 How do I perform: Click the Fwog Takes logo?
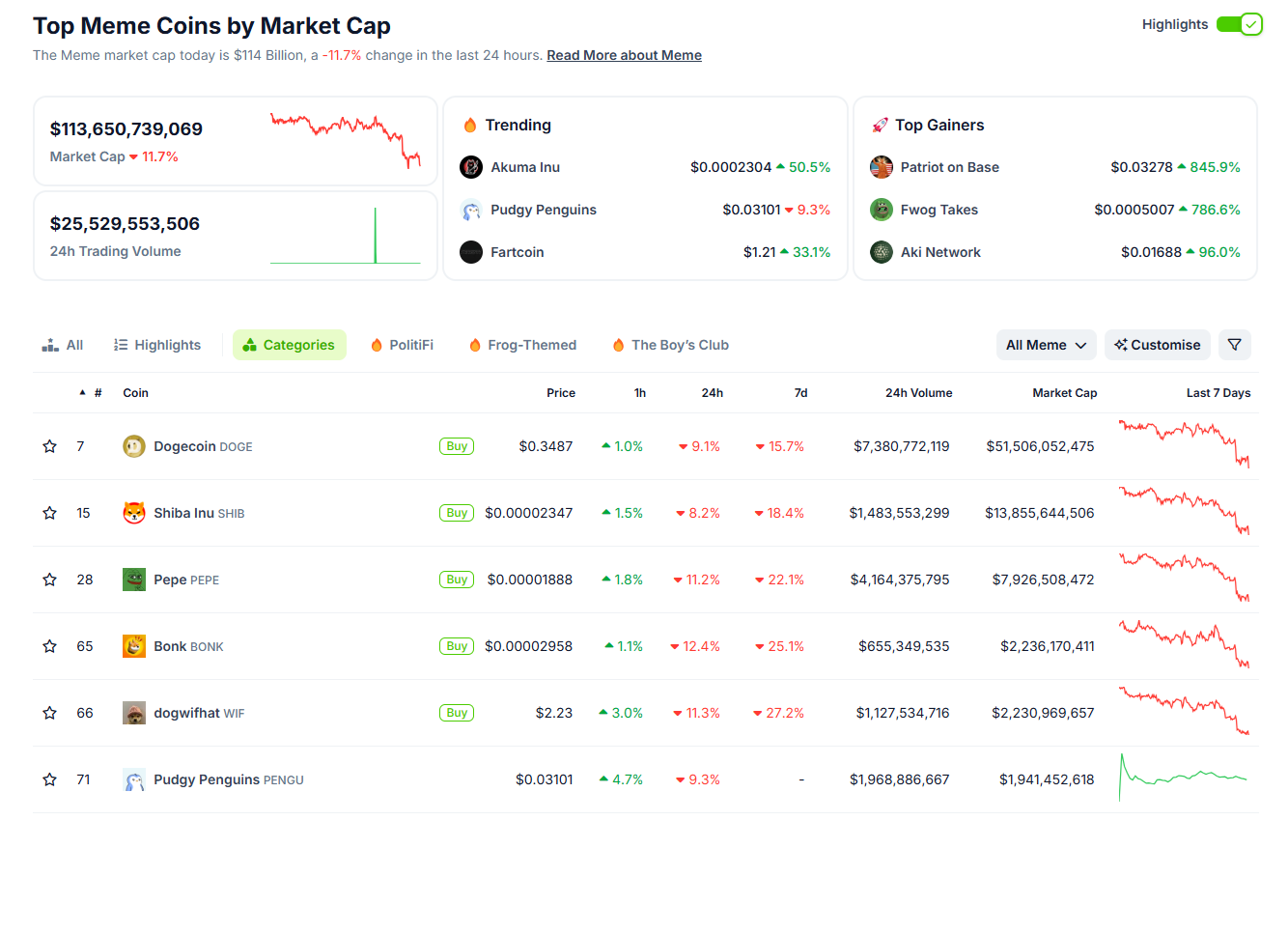[882, 210]
